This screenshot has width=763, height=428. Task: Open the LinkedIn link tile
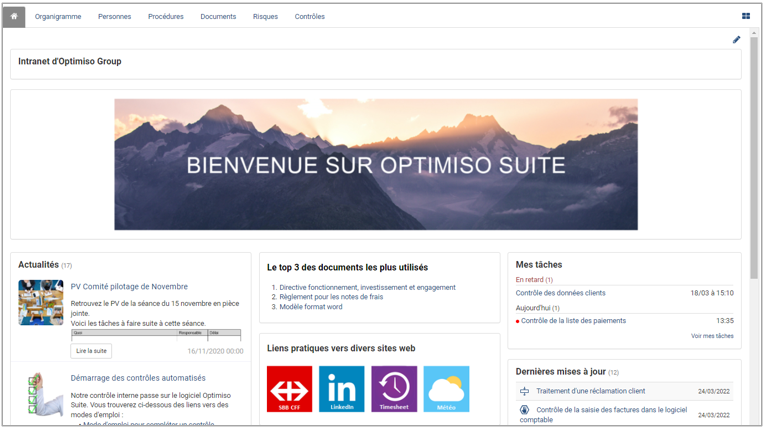(x=341, y=389)
